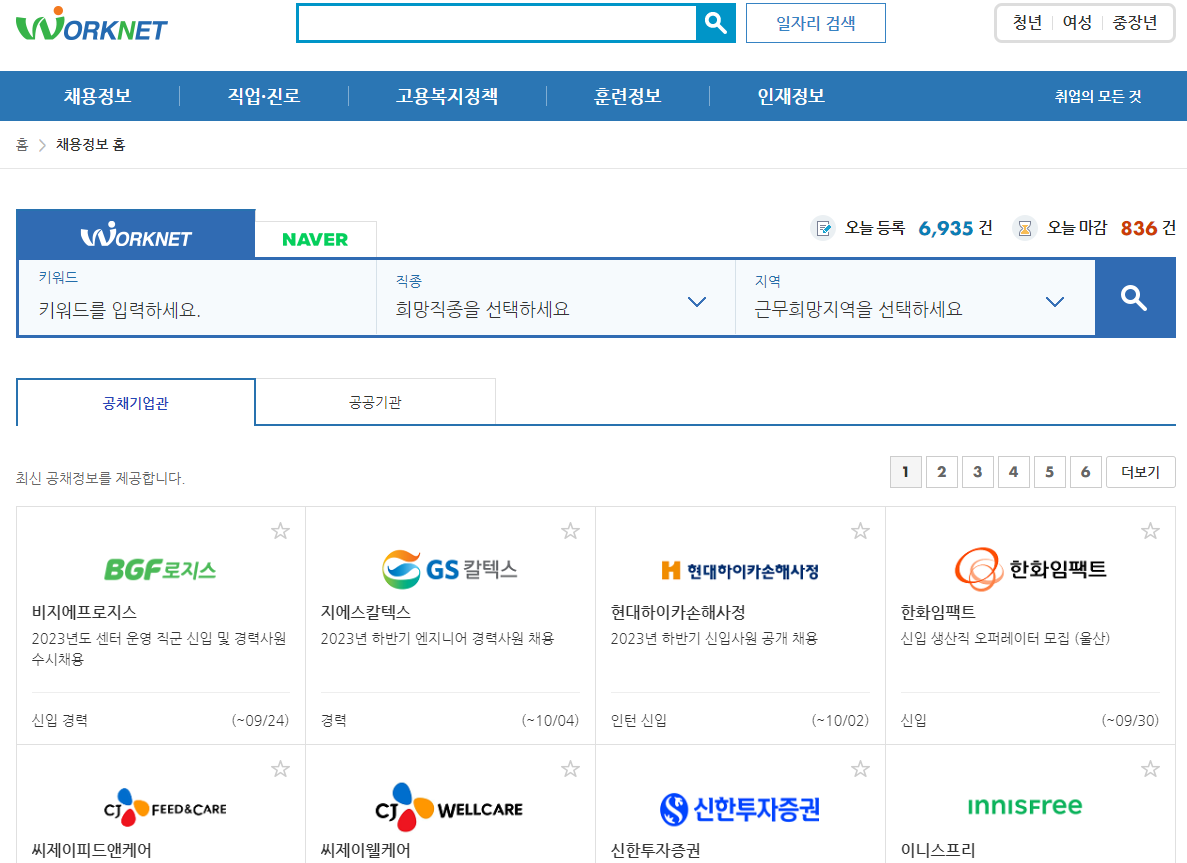Viewport: 1187px width, 863px height.
Task: Click the 중장년 link
Action: [x=1135, y=23]
